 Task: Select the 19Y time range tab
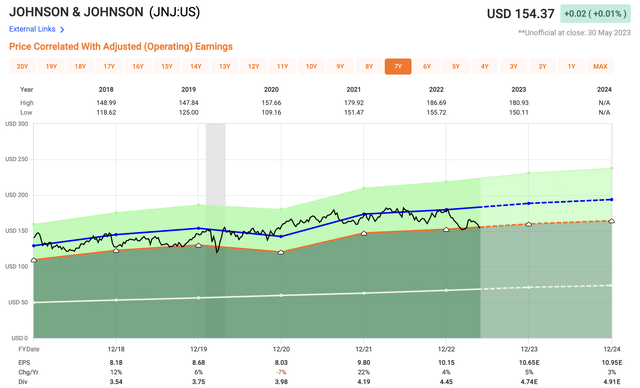51,67
